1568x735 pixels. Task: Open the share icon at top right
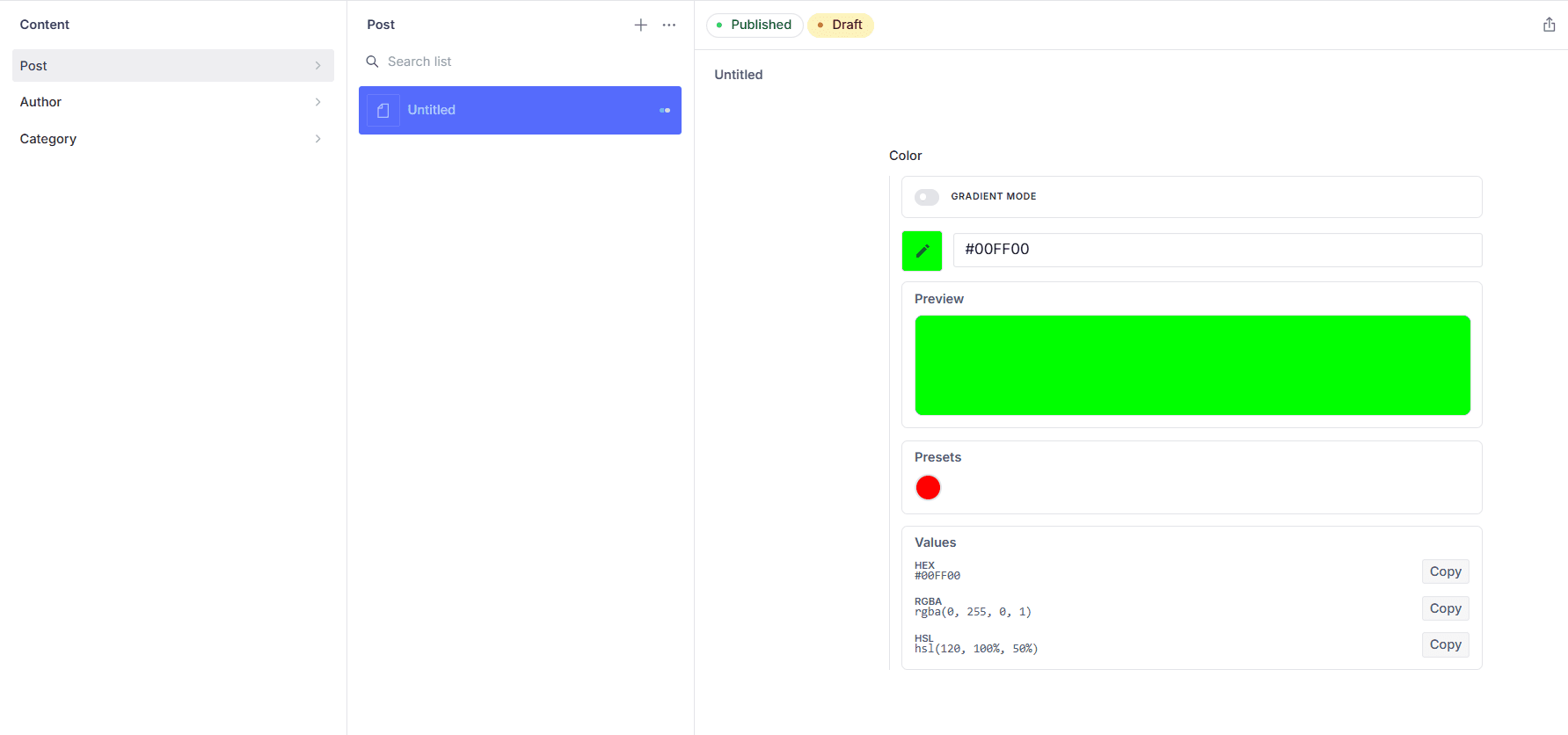1549,25
